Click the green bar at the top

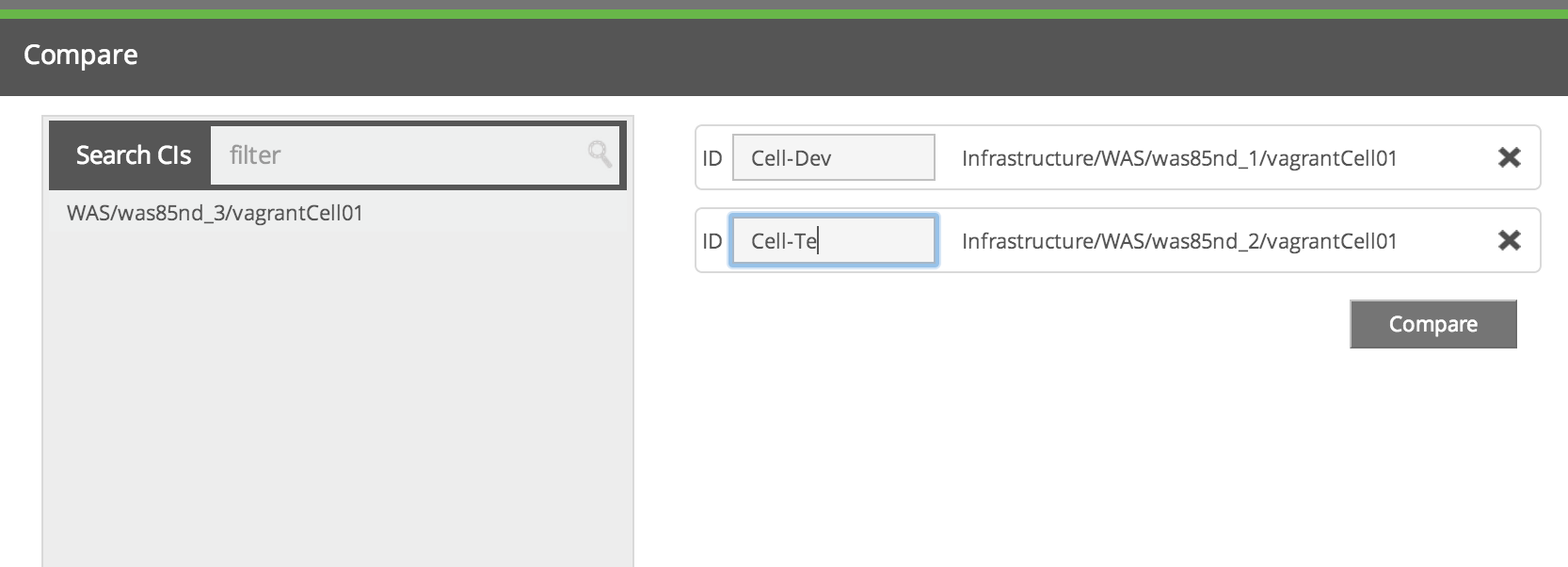click(x=784, y=14)
